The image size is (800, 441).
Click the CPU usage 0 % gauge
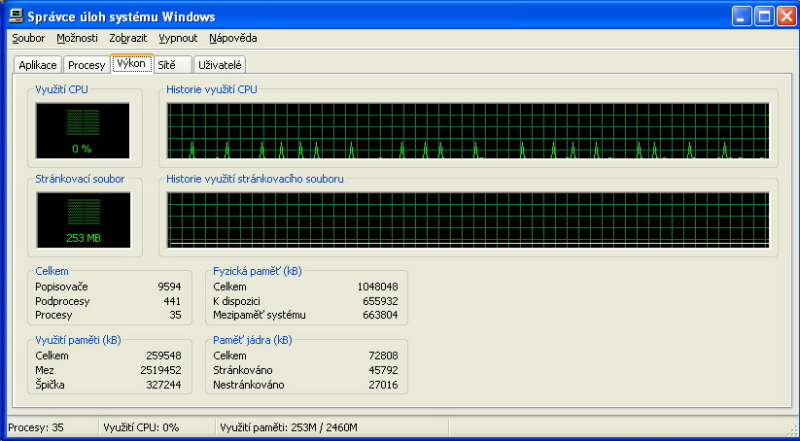click(83, 131)
